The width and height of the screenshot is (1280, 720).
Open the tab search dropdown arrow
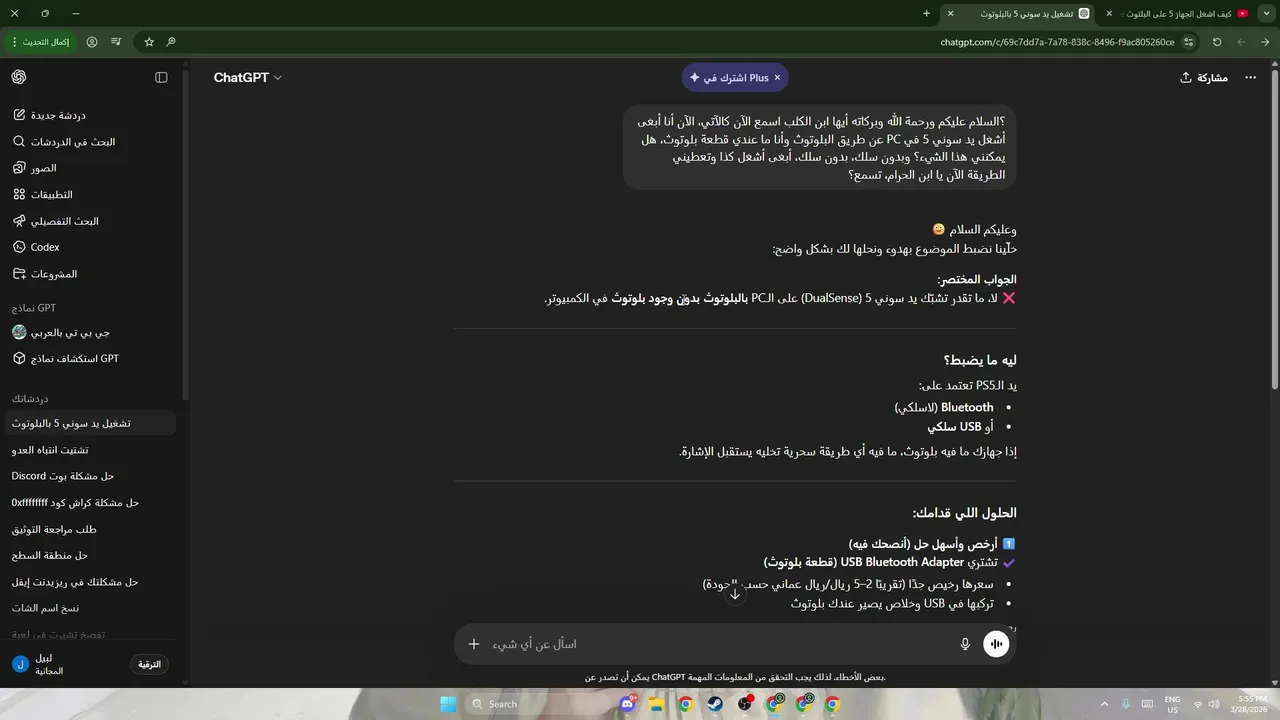pos(1265,14)
